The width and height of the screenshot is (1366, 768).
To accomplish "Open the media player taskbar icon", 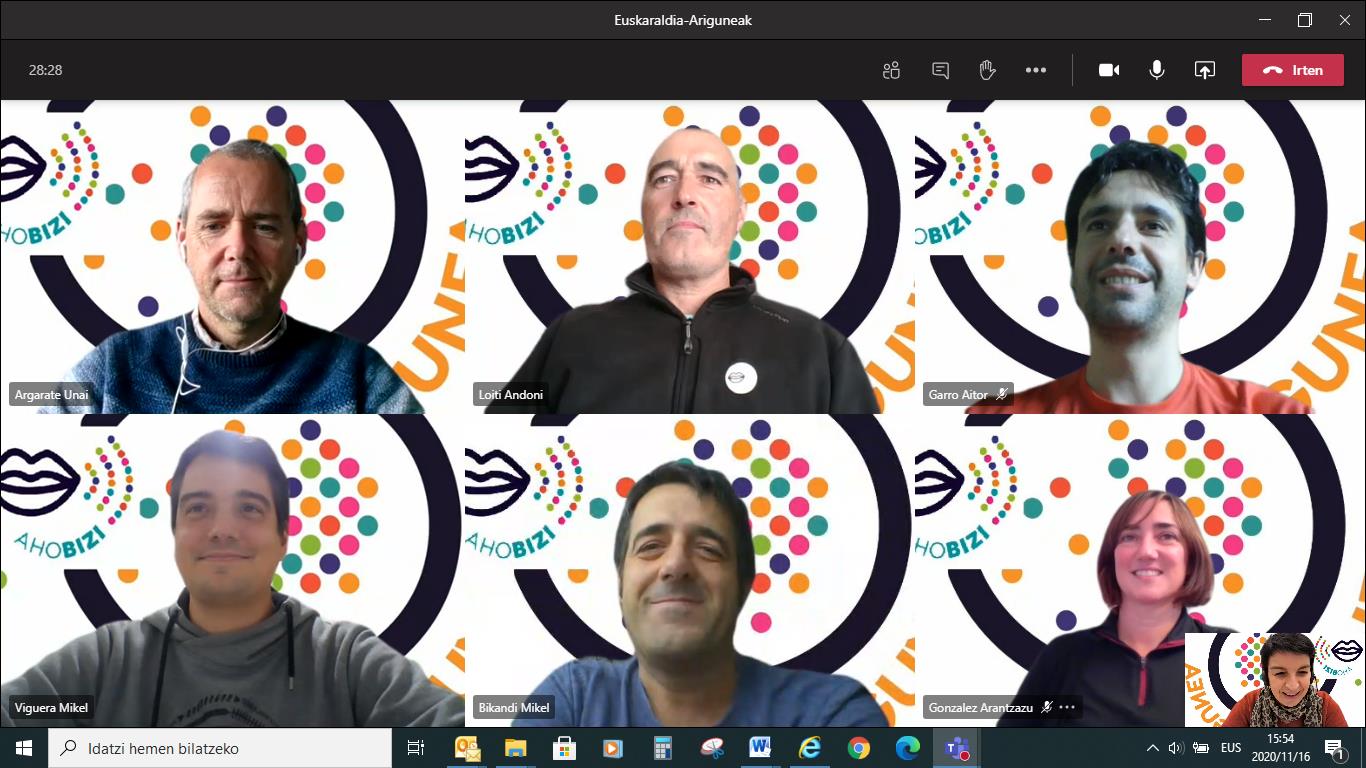I will point(613,748).
